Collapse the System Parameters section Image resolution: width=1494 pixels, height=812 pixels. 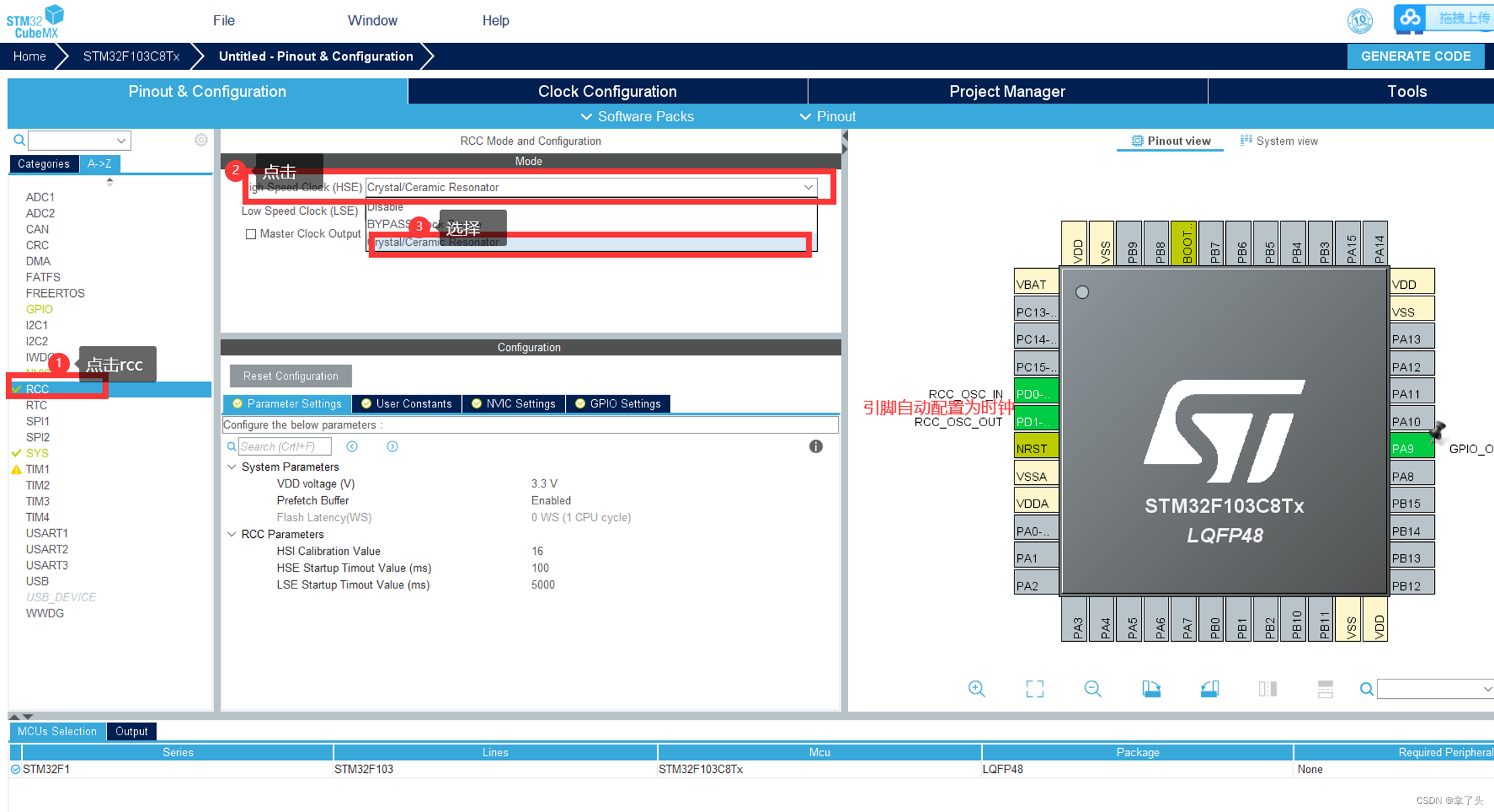click(x=232, y=467)
